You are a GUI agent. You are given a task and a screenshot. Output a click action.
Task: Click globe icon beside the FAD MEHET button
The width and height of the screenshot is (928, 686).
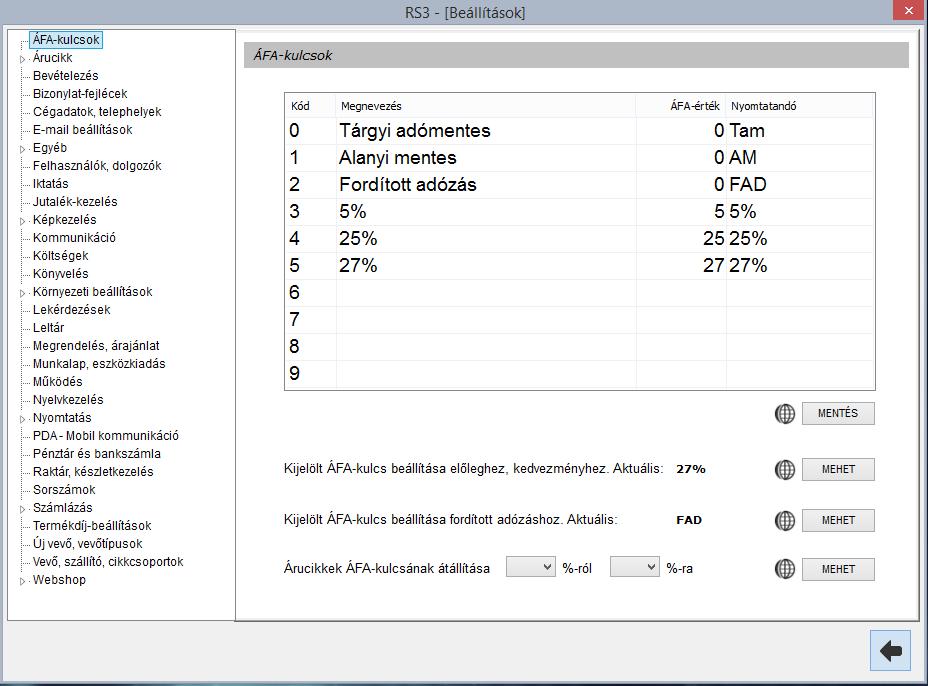coord(785,520)
